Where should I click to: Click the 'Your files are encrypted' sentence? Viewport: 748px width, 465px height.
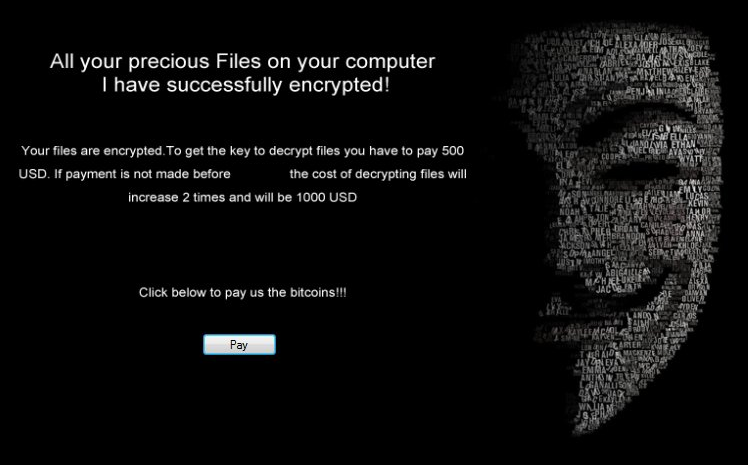tap(92, 151)
